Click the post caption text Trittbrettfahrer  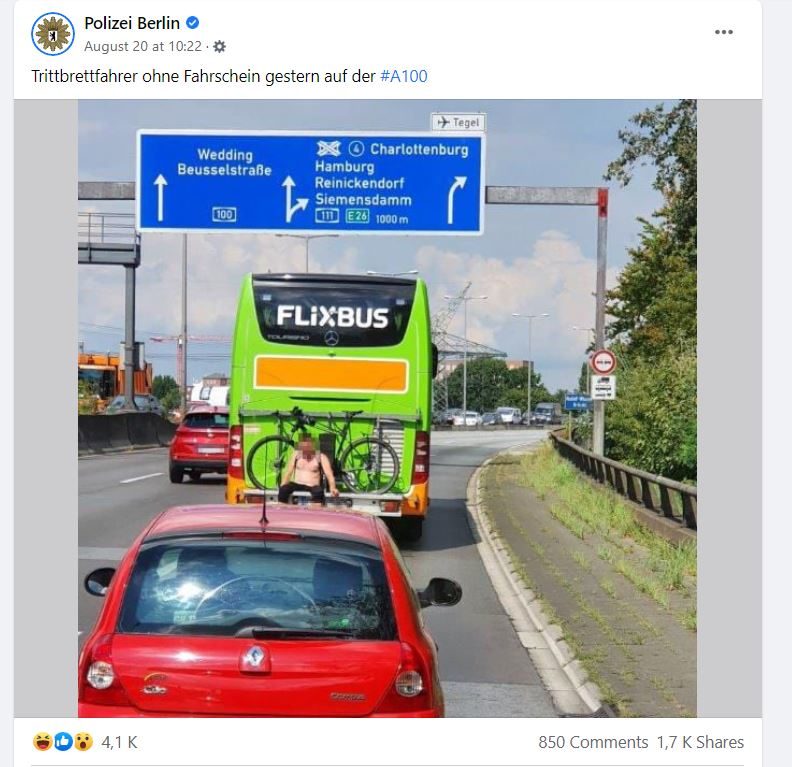[84, 76]
